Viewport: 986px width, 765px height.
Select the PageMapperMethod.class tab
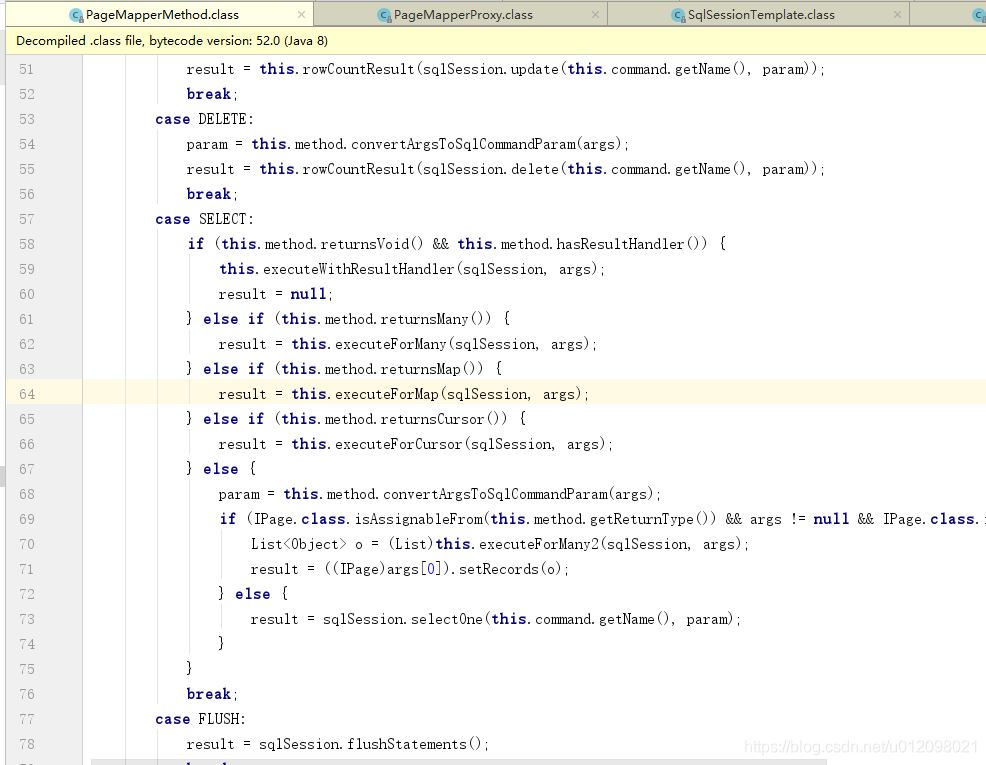click(162, 15)
